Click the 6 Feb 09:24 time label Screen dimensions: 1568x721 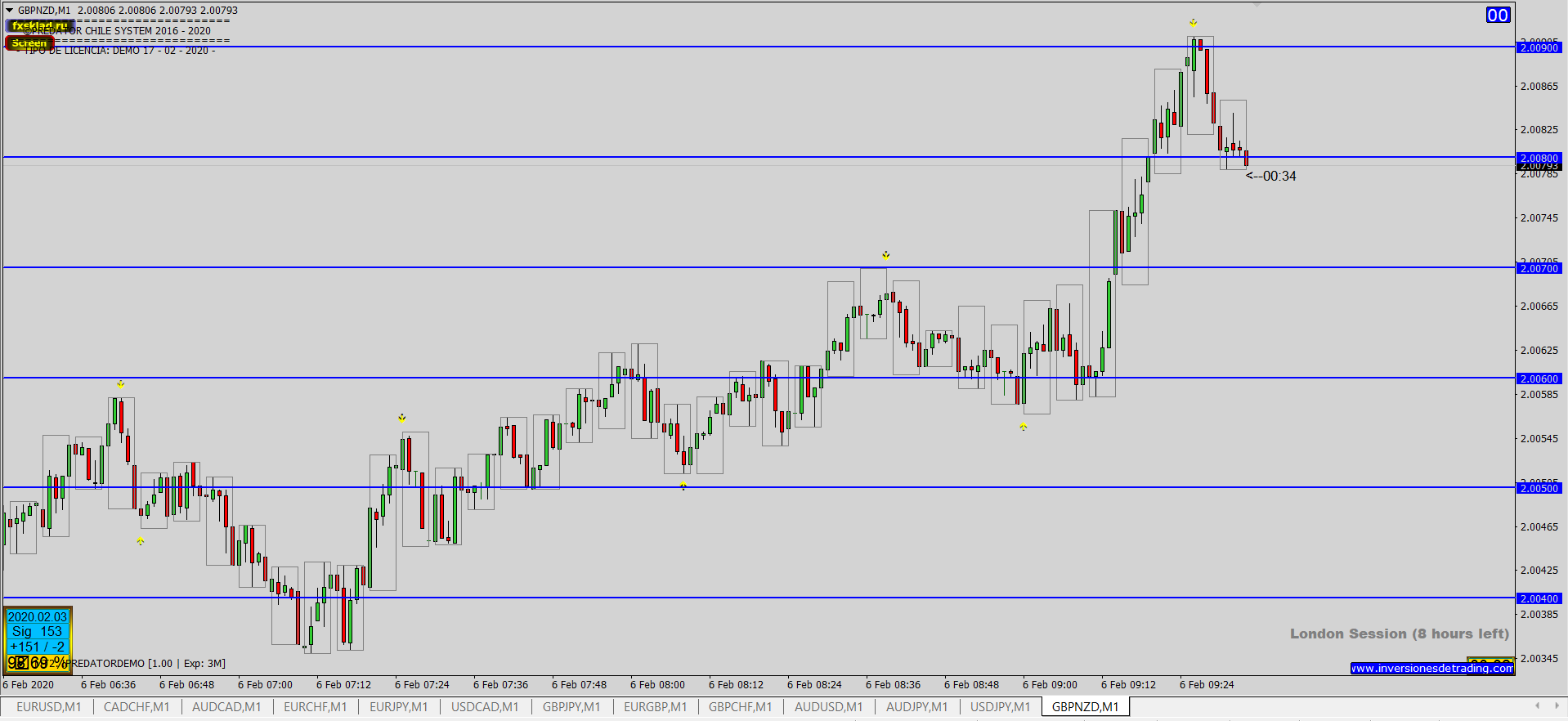[x=1207, y=684]
